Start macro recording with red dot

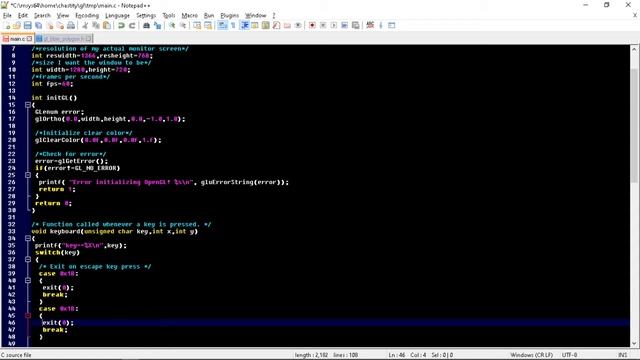tap(312, 25)
